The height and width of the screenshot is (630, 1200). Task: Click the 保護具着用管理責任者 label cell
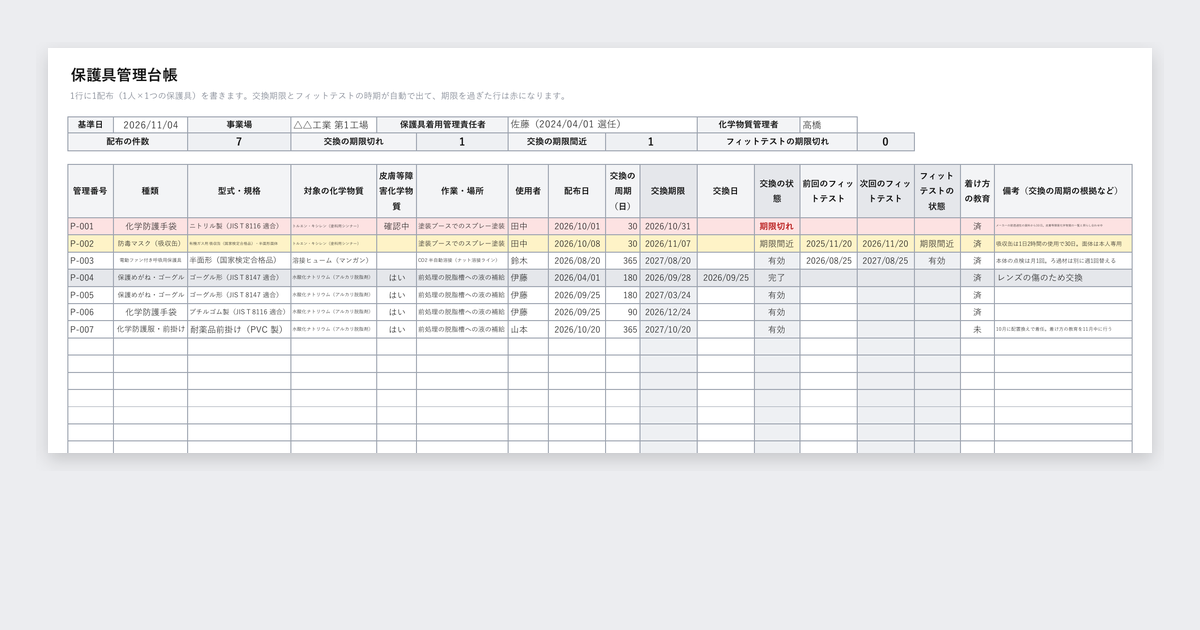(442, 125)
